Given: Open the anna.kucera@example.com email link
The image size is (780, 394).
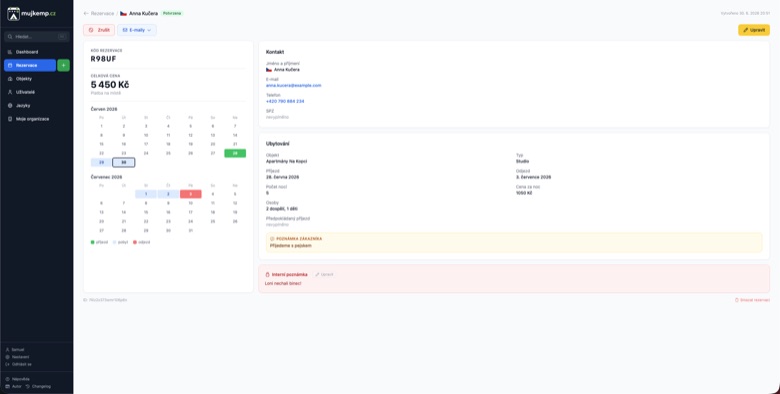Looking at the screenshot, I should 293,86.
